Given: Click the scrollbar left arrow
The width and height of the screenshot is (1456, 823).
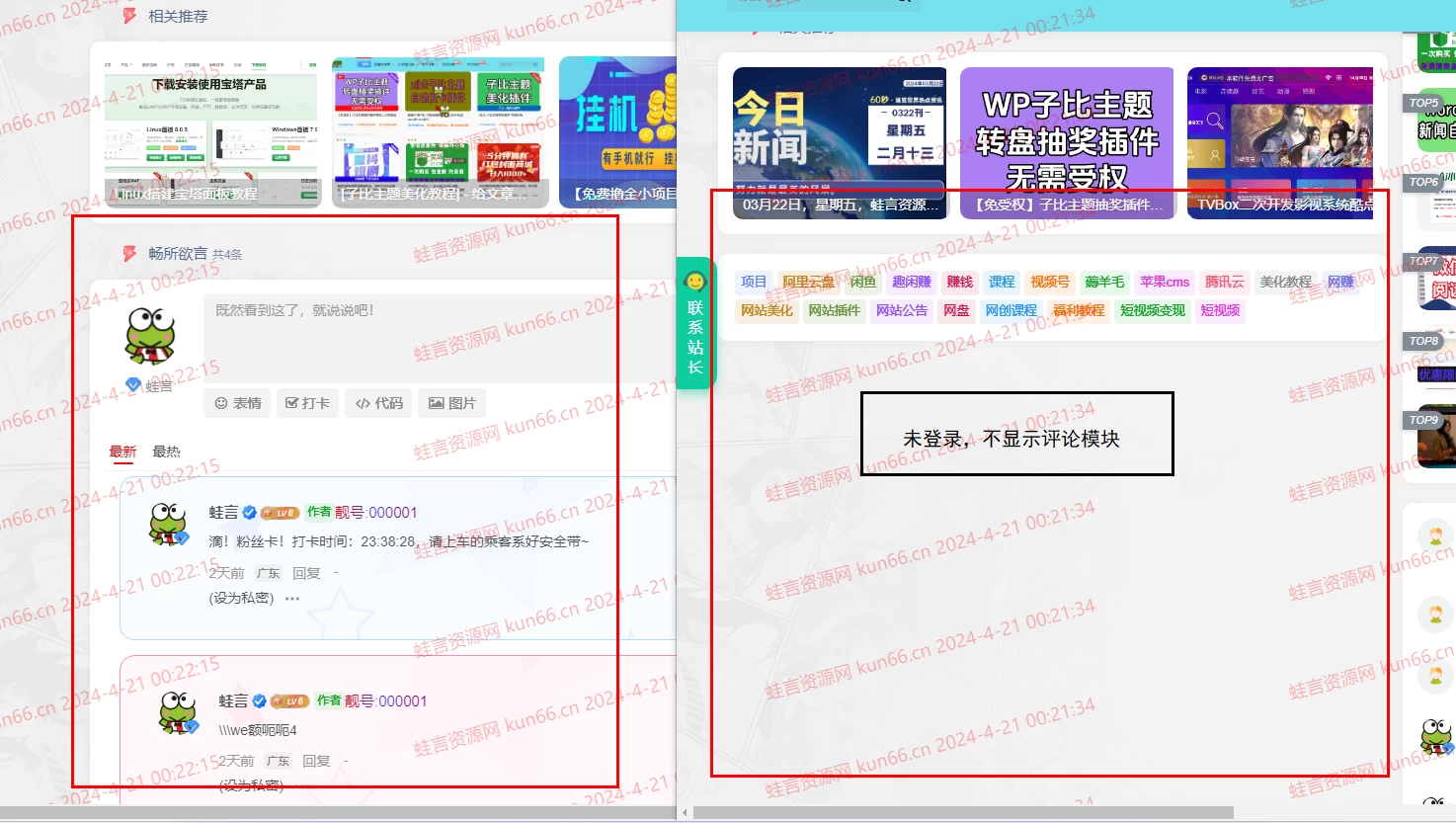Looking at the screenshot, I should coord(686,813).
